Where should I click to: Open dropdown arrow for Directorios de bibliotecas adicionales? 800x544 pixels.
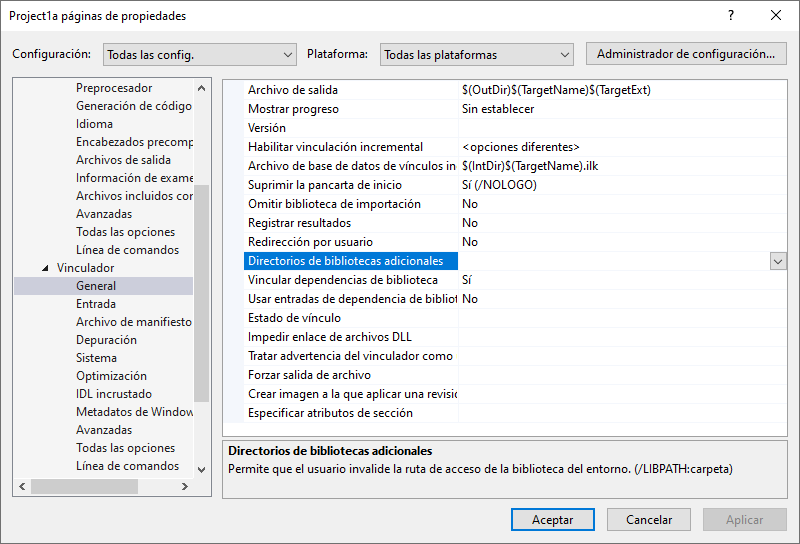778,261
